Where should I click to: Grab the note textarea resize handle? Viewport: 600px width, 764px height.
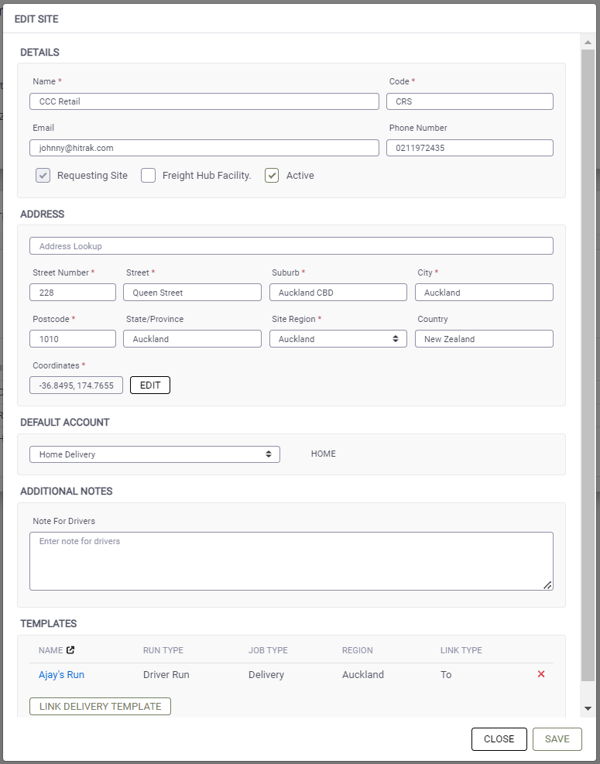(x=547, y=585)
